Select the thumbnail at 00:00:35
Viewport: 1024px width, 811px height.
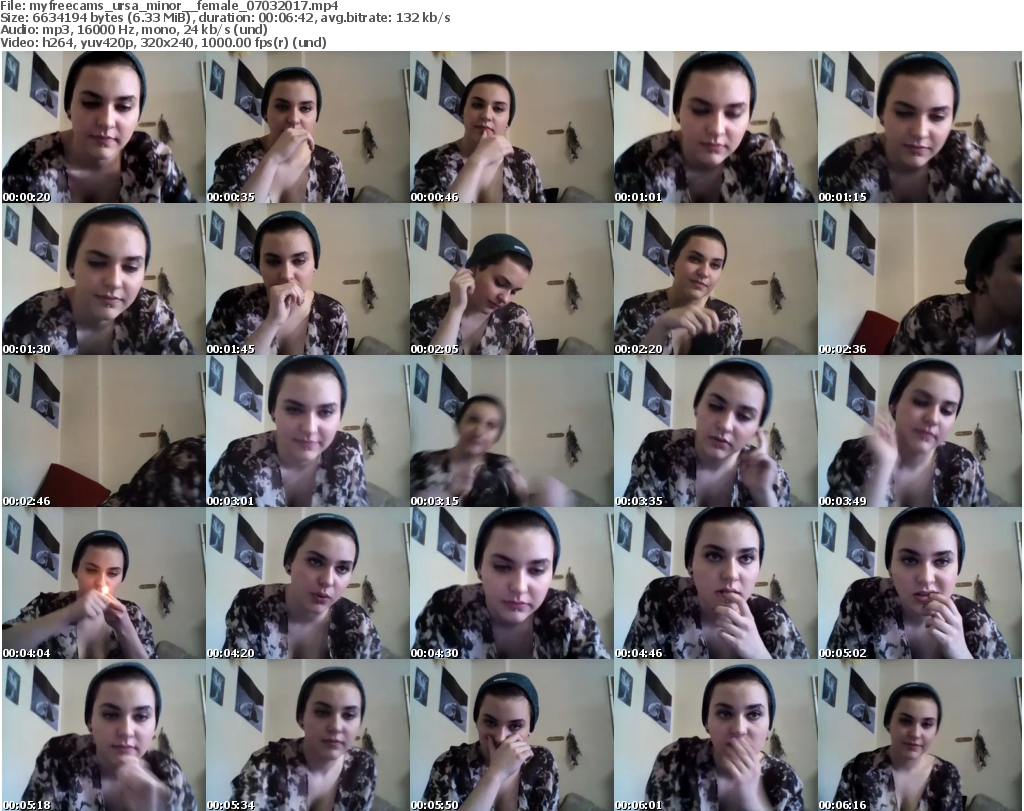point(308,127)
